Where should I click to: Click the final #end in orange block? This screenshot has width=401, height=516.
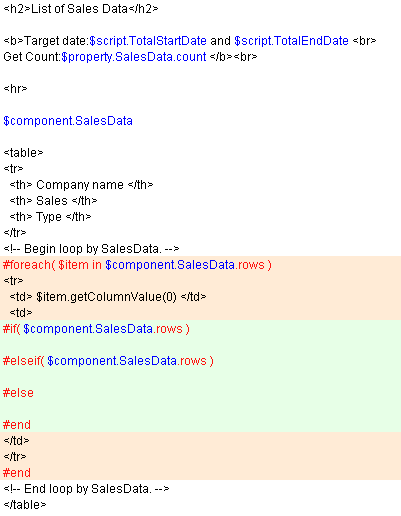pyautogui.click(x=17, y=473)
